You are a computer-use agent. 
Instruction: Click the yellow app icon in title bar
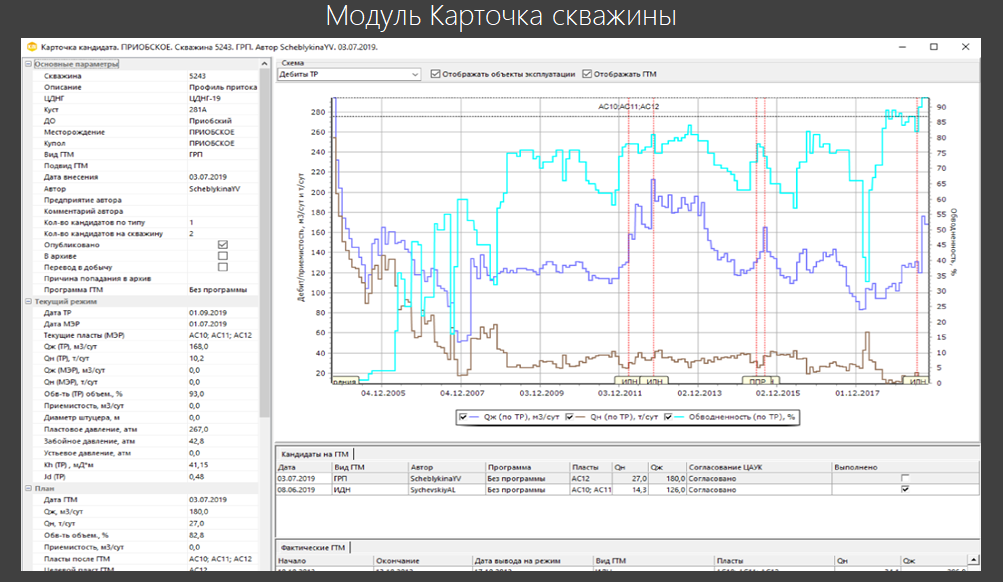[31, 47]
